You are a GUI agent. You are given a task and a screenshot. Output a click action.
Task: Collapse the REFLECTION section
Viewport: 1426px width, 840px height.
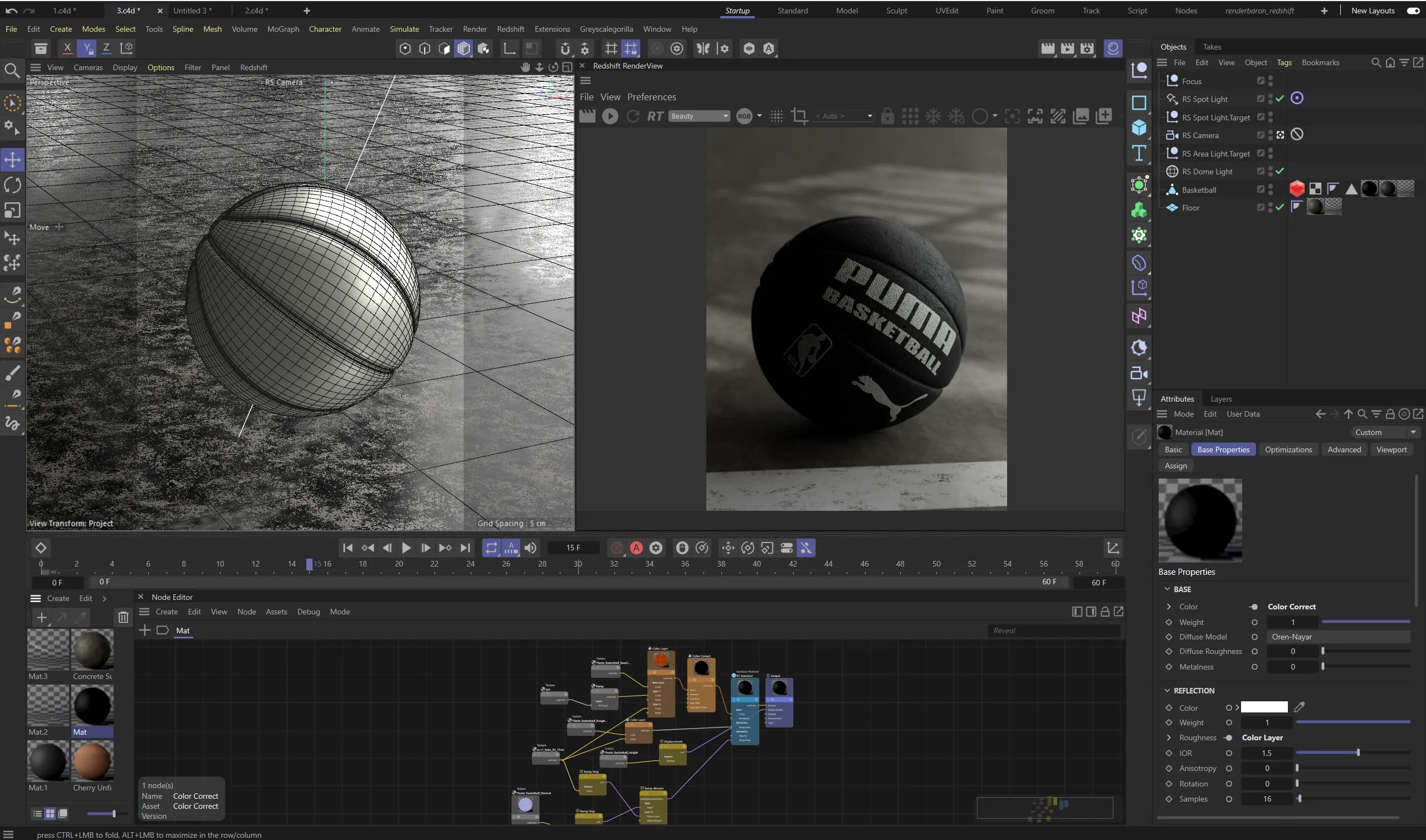click(x=1167, y=691)
